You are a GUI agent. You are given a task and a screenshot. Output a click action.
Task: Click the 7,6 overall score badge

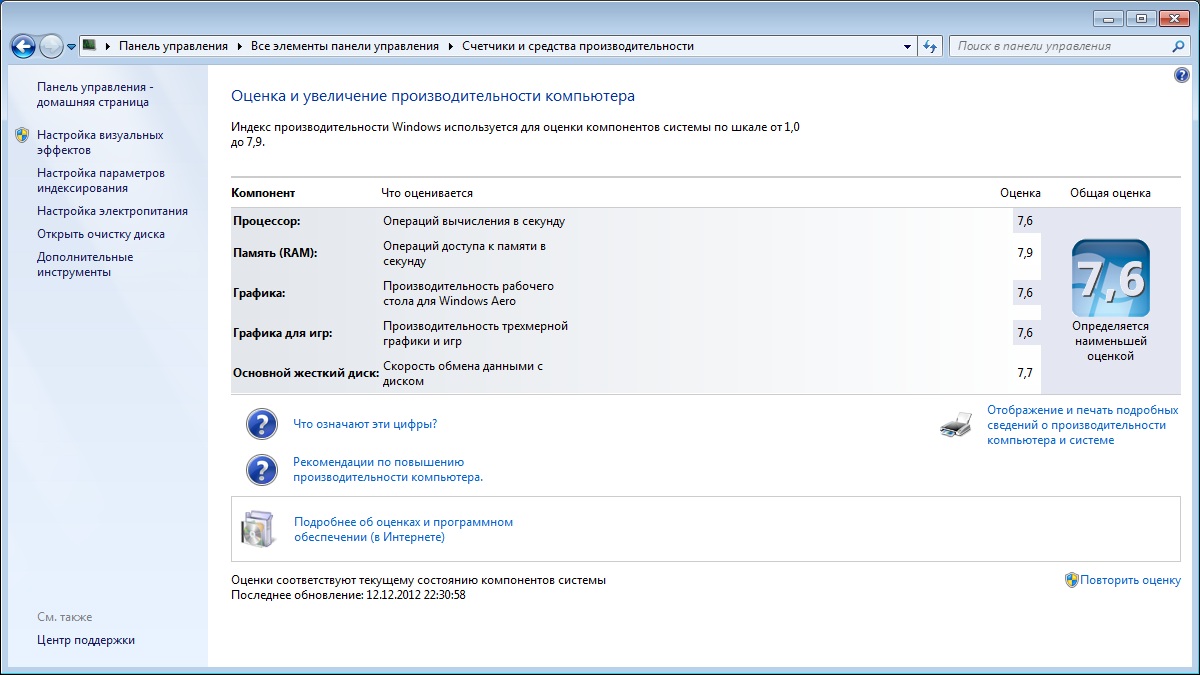coord(1110,279)
